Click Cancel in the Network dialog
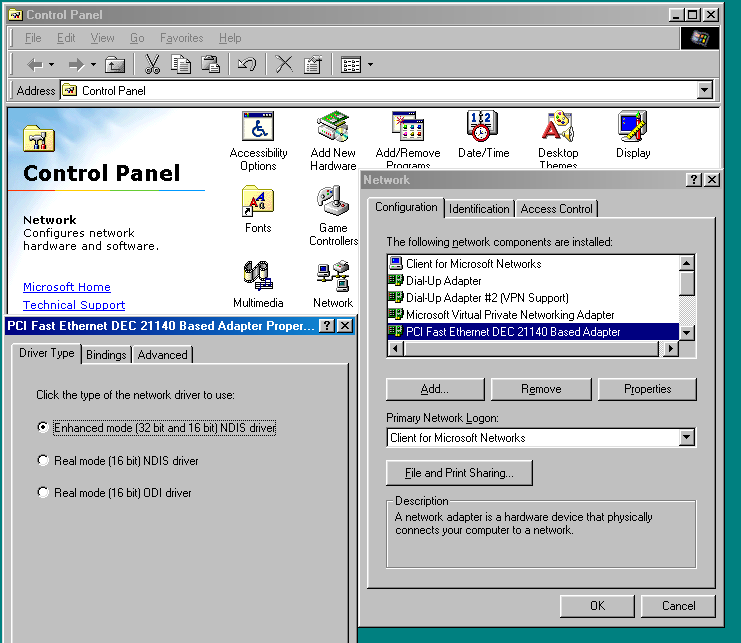The image size is (741, 643). click(678, 606)
